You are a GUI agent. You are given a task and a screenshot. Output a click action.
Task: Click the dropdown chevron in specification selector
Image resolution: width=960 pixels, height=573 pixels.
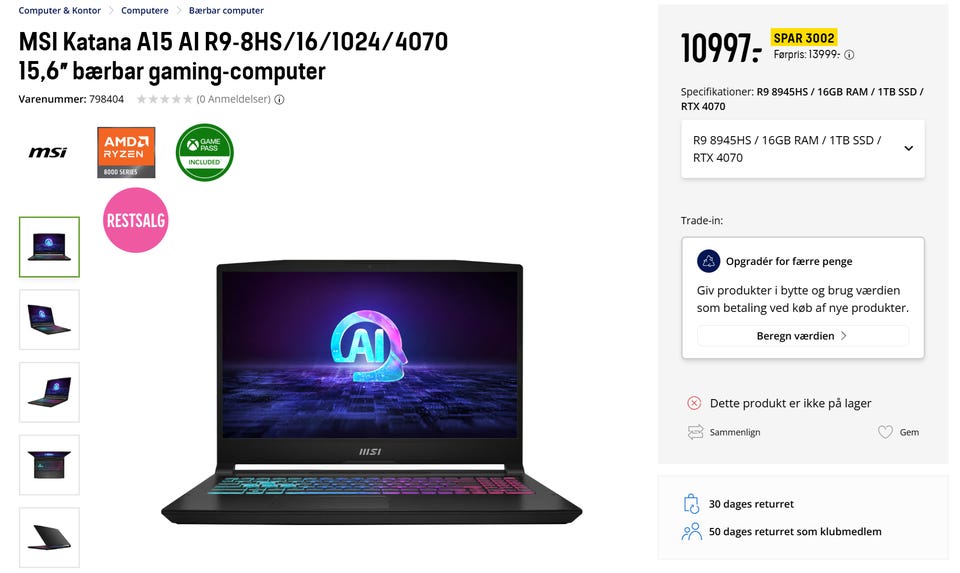pos(909,149)
